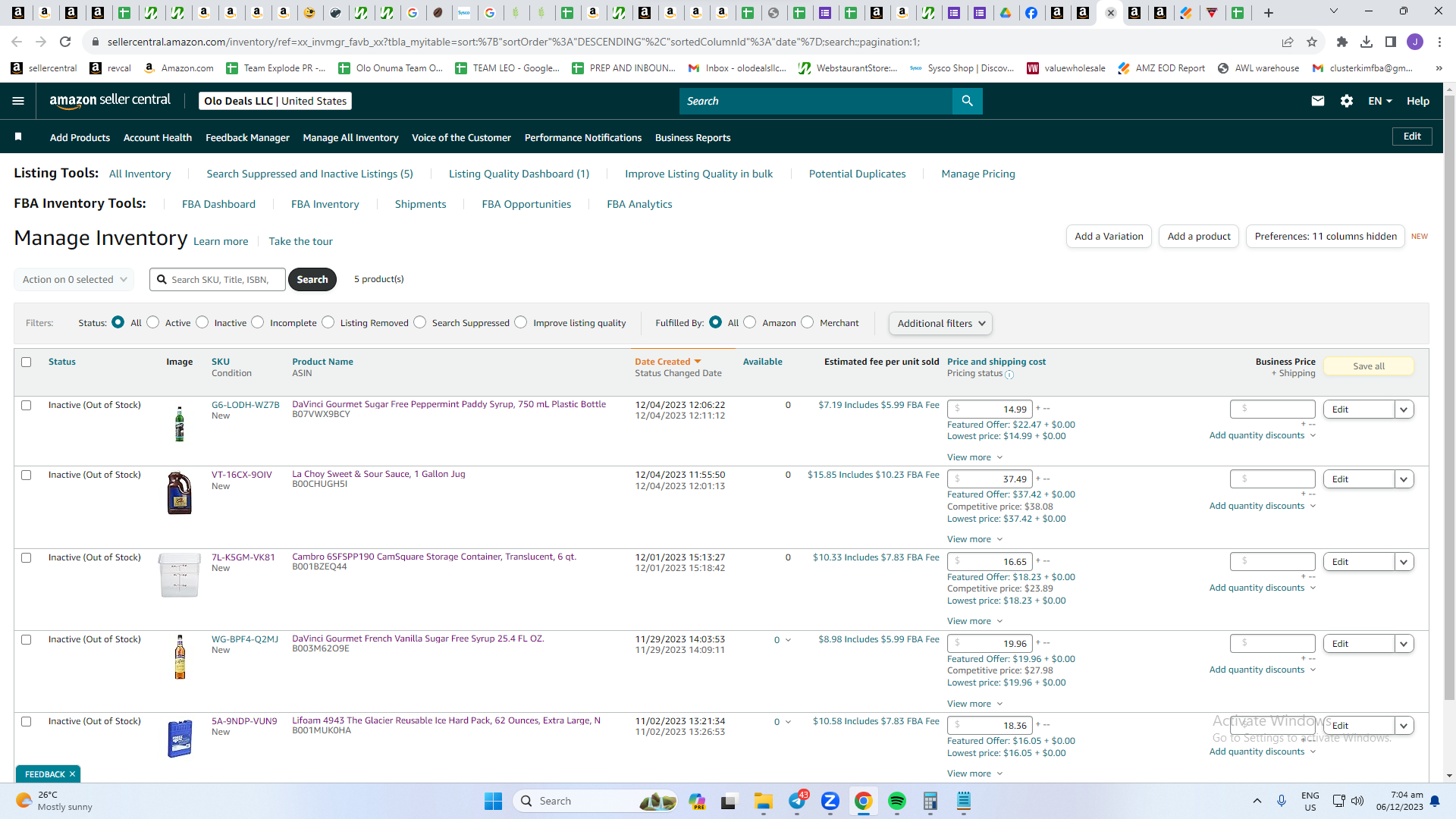1456x819 pixels.
Task: Open the Chrome profile avatar
Action: (1415, 42)
